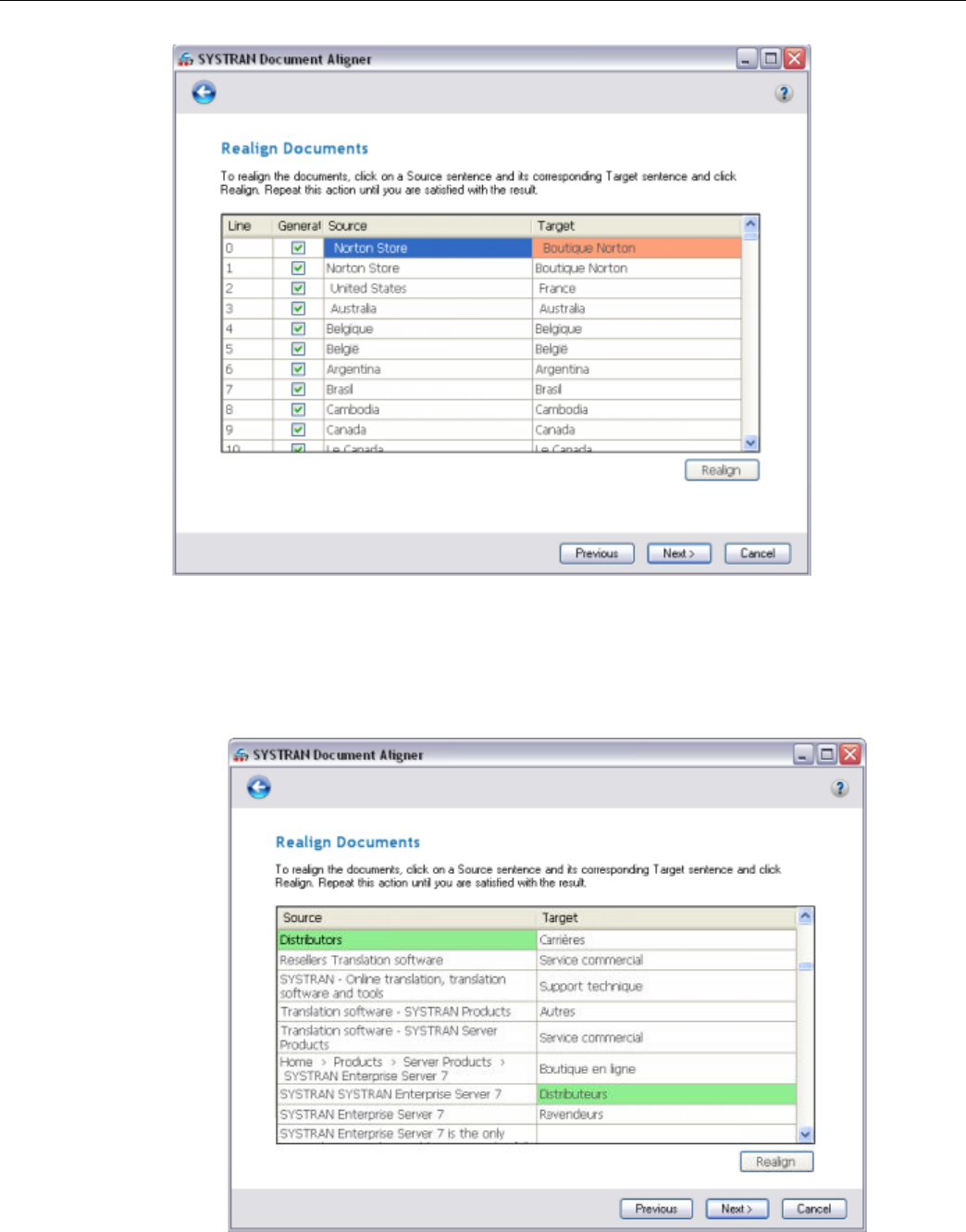This screenshot has height=1232, width=966.
Task: Select target cell 'Carrières'
Action: click(x=666, y=940)
